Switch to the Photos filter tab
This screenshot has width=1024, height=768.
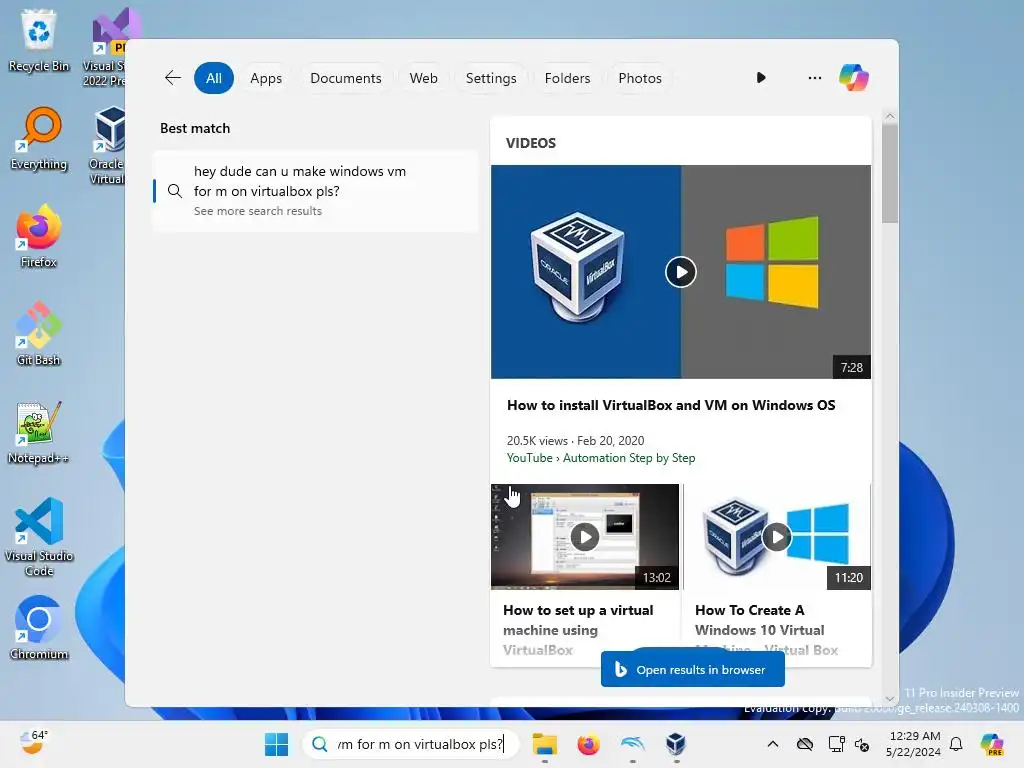coord(639,78)
